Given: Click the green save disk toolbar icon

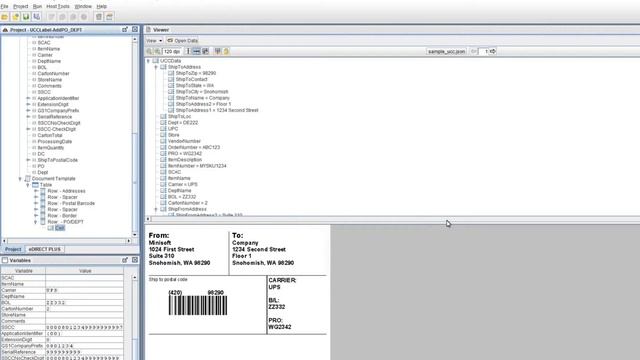Looking at the screenshot, I should pos(26,17).
